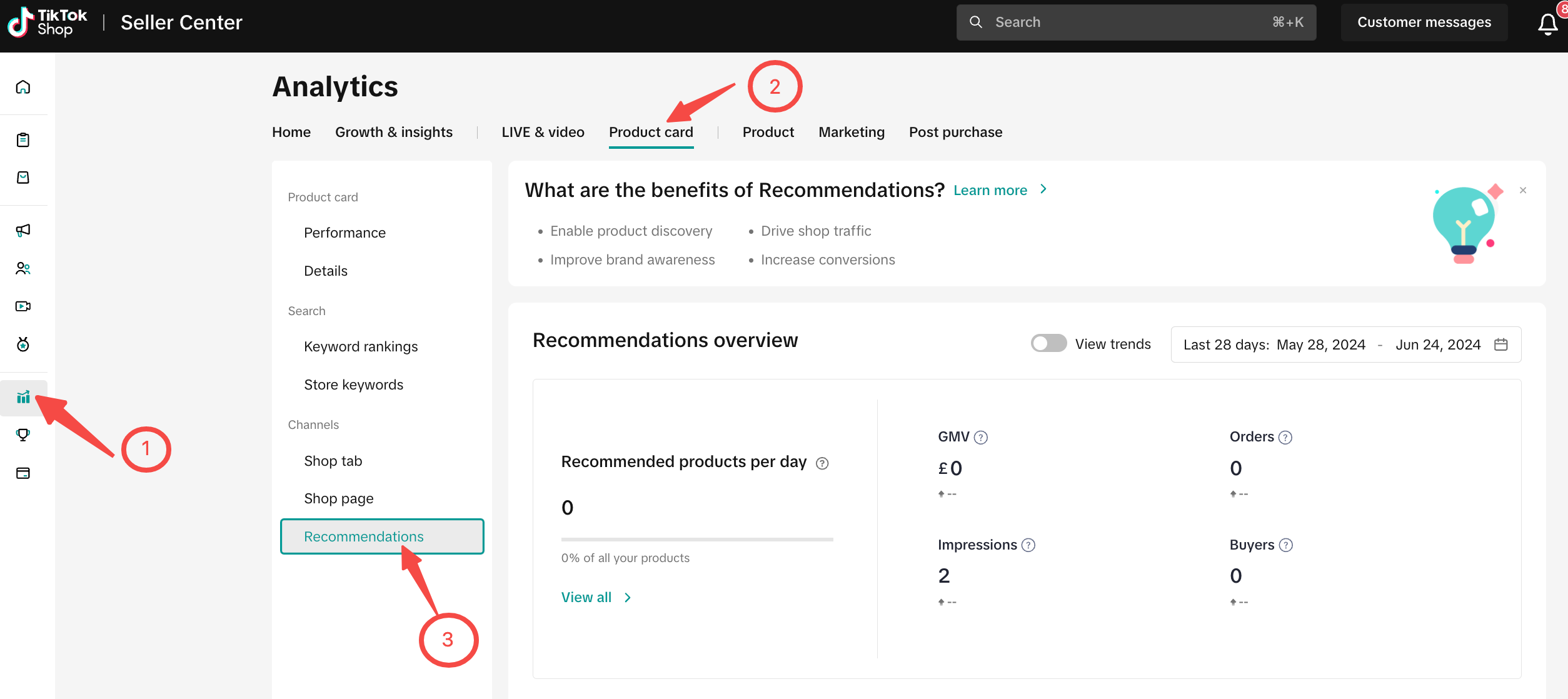Dismiss the Recommendations benefits banner

pos(1523,190)
